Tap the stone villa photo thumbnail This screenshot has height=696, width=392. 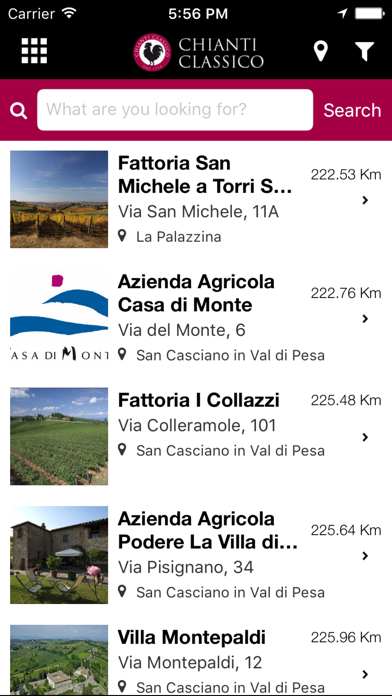59,555
